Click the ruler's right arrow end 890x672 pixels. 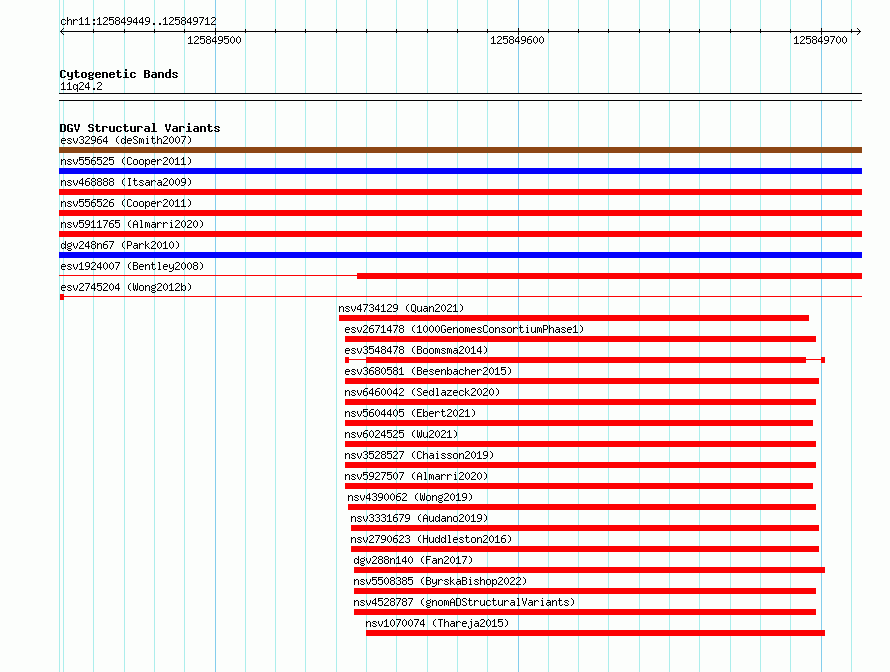click(x=858, y=31)
